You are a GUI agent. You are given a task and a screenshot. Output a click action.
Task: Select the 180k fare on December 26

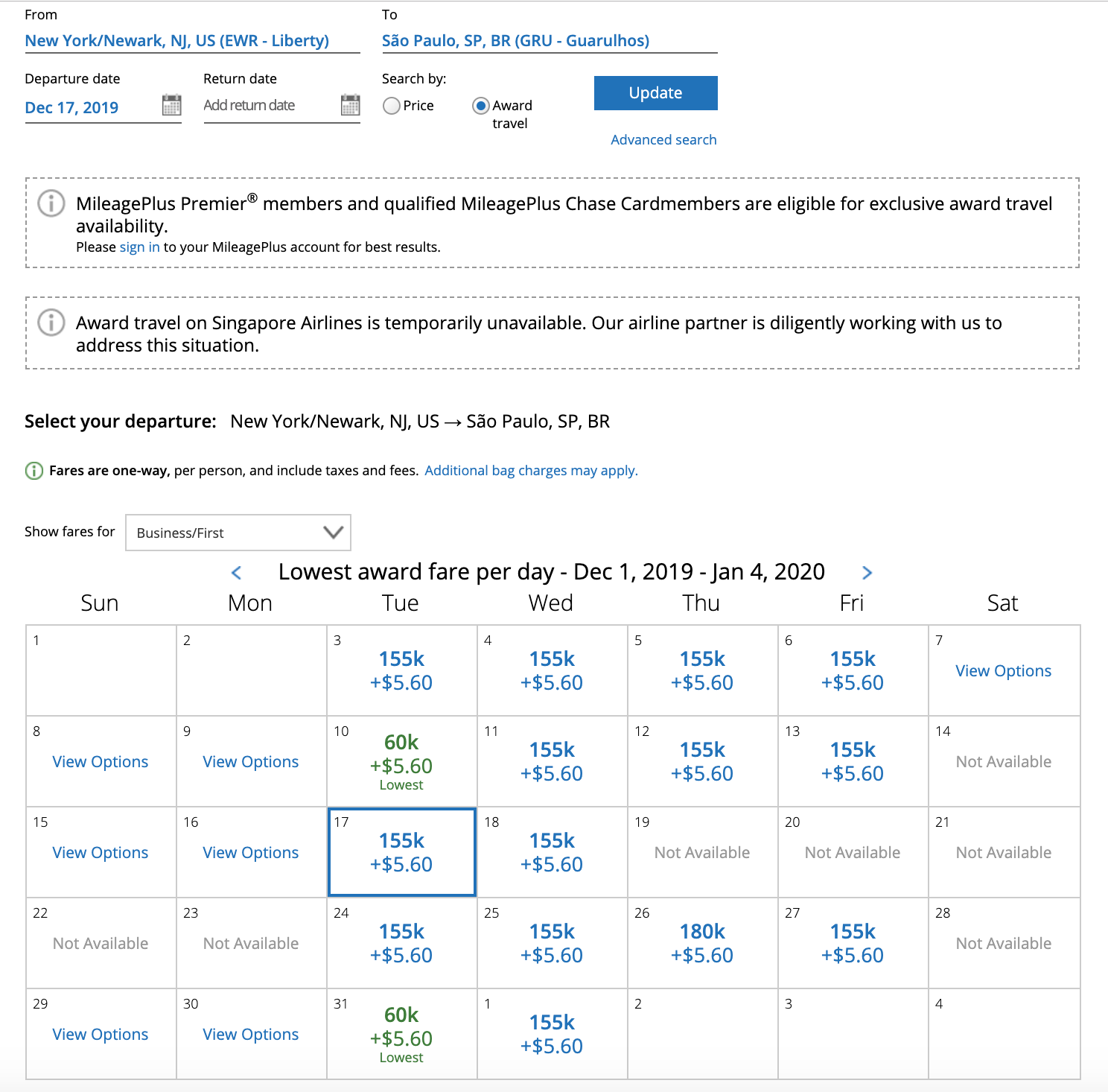coord(702,943)
